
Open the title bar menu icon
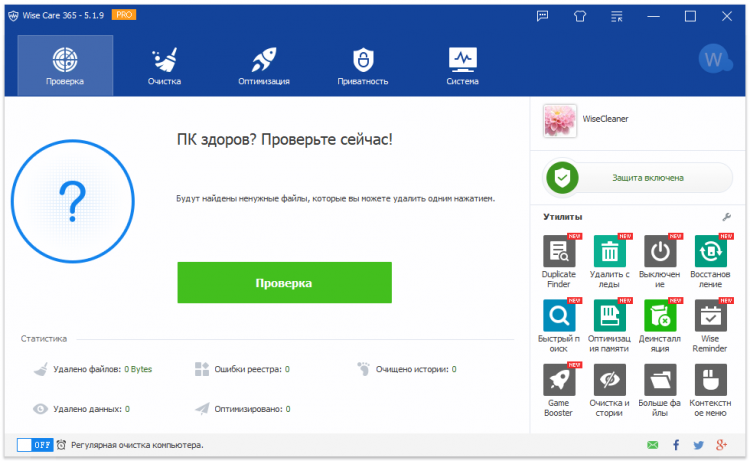click(x=617, y=16)
